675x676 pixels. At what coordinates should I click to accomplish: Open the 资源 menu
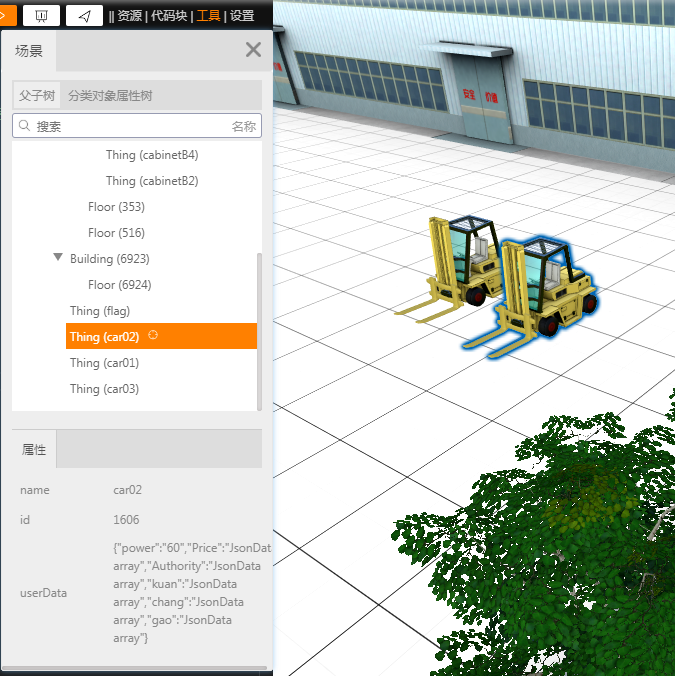[x=130, y=16]
